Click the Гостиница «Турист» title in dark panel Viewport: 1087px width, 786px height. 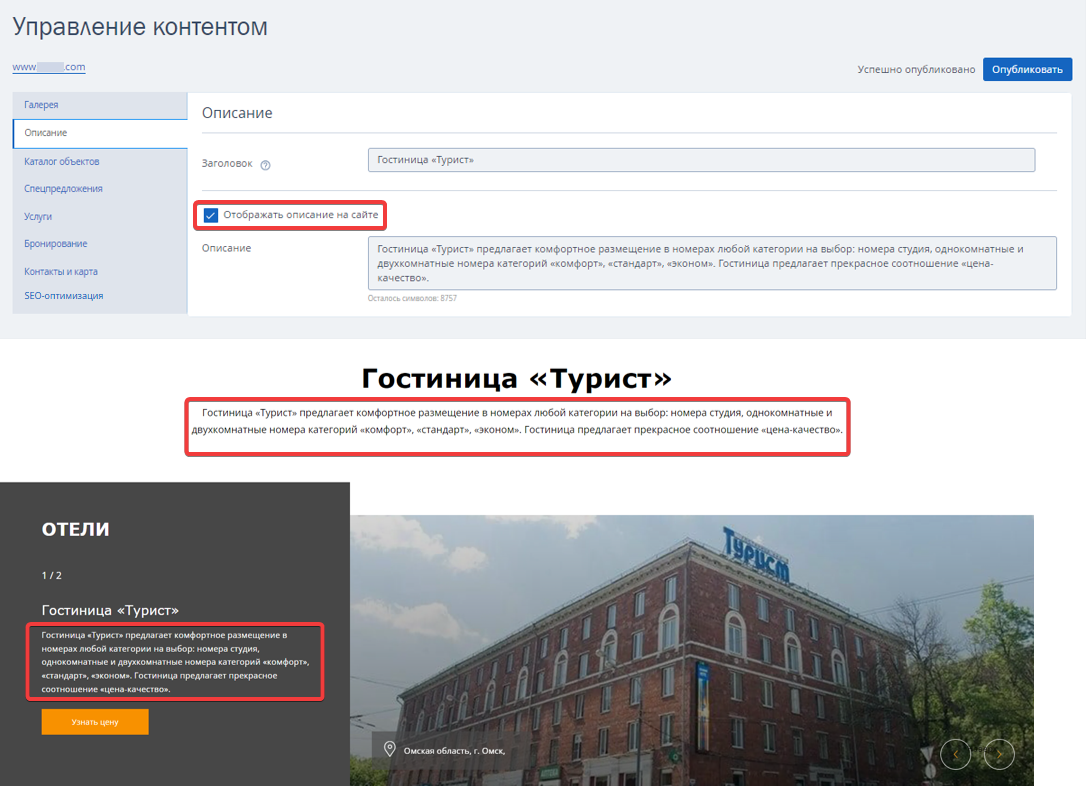110,610
